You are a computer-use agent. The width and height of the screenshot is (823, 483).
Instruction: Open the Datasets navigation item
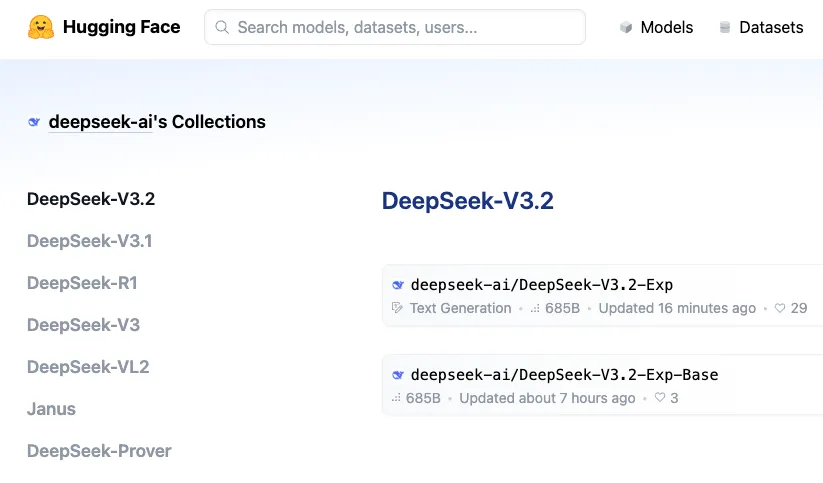tap(770, 28)
